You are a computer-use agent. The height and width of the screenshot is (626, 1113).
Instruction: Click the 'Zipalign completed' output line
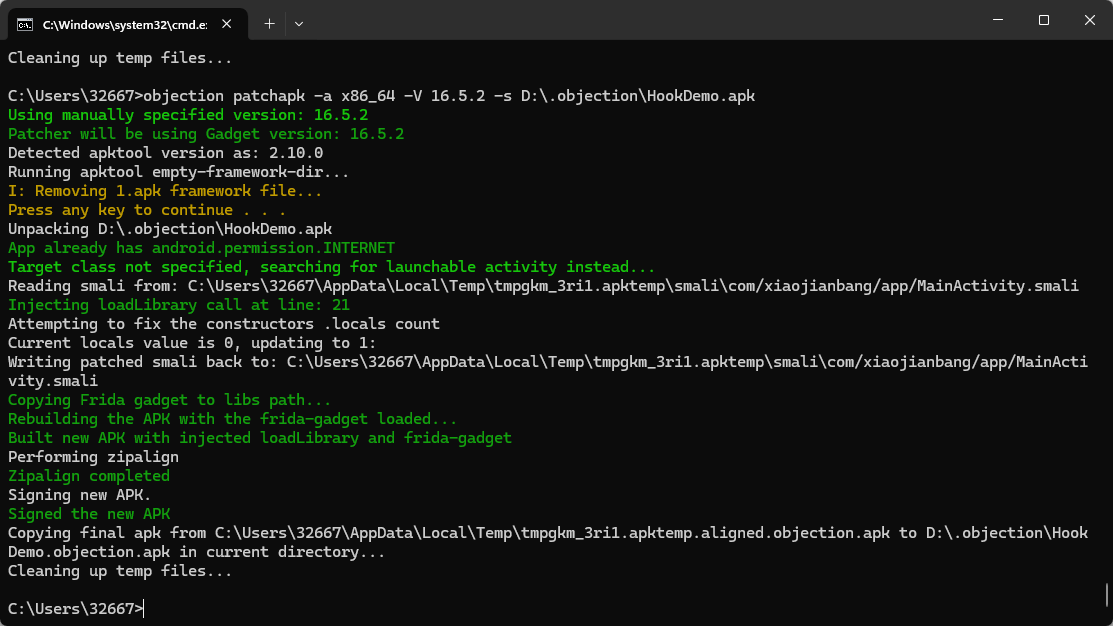click(89, 476)
